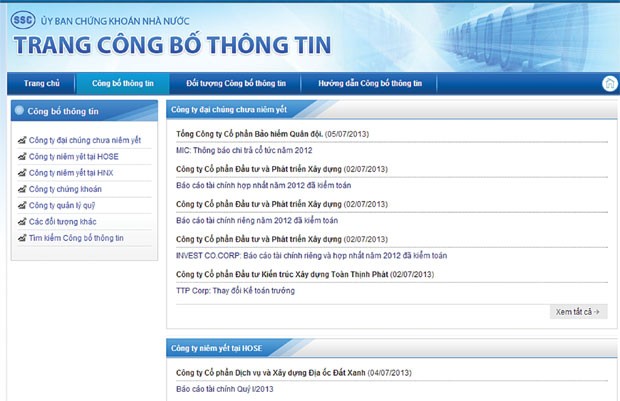The width and height of the screenshot is (620, 401).
Task: Open sidebar link Công ty niêm yết tại HOSE
Action: coord(74,157)
